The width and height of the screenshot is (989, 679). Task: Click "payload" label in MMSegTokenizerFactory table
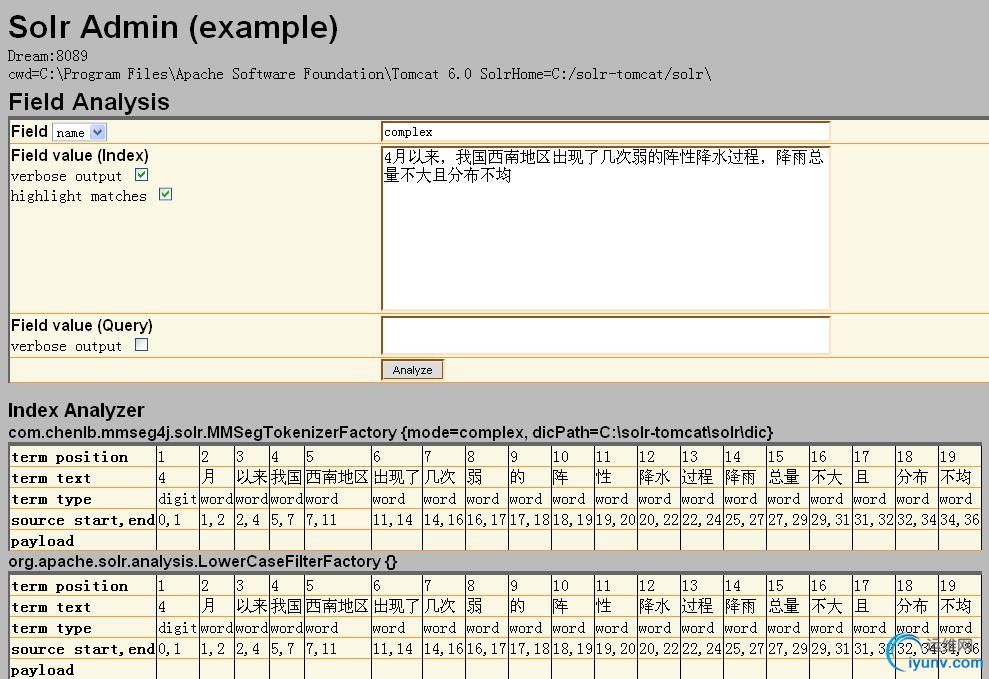tap(42, 541)
